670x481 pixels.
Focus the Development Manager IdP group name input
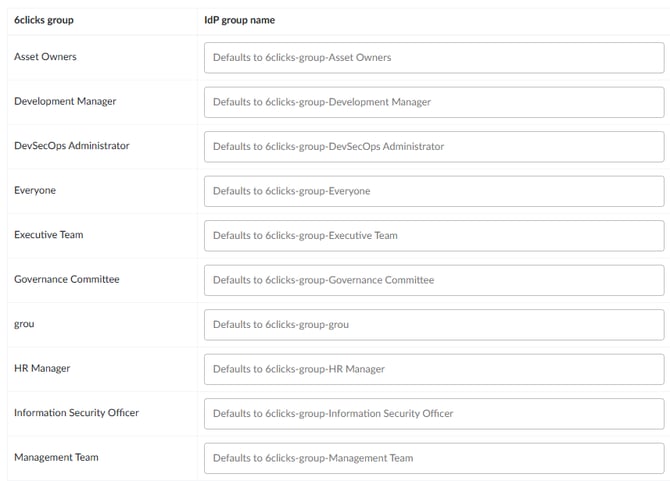point(433,102)
